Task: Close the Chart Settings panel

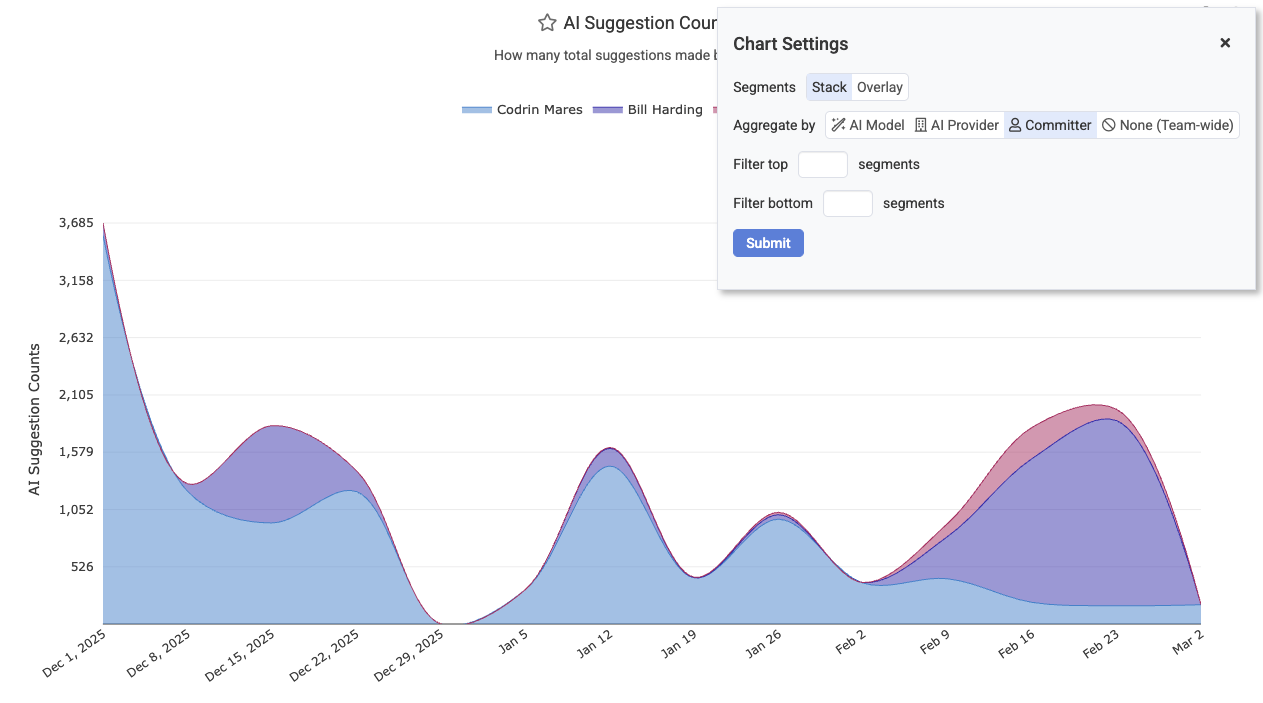Action: point(1224,43)
